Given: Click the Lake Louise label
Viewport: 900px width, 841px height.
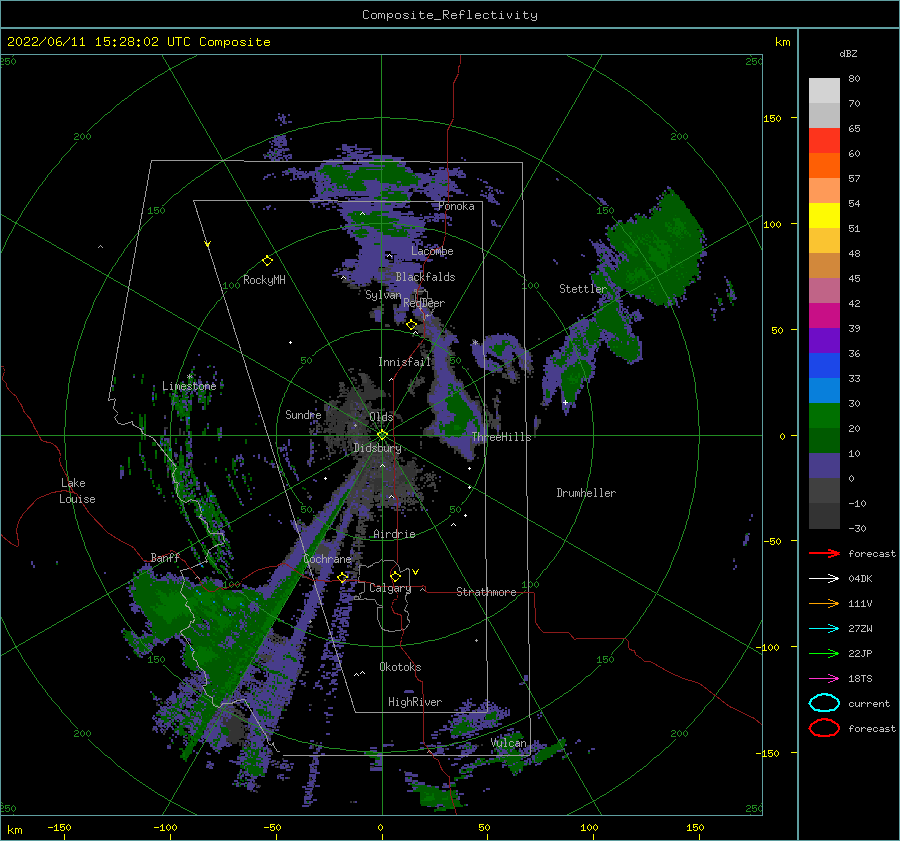Looking at the screenshot, I should [77, 491].
